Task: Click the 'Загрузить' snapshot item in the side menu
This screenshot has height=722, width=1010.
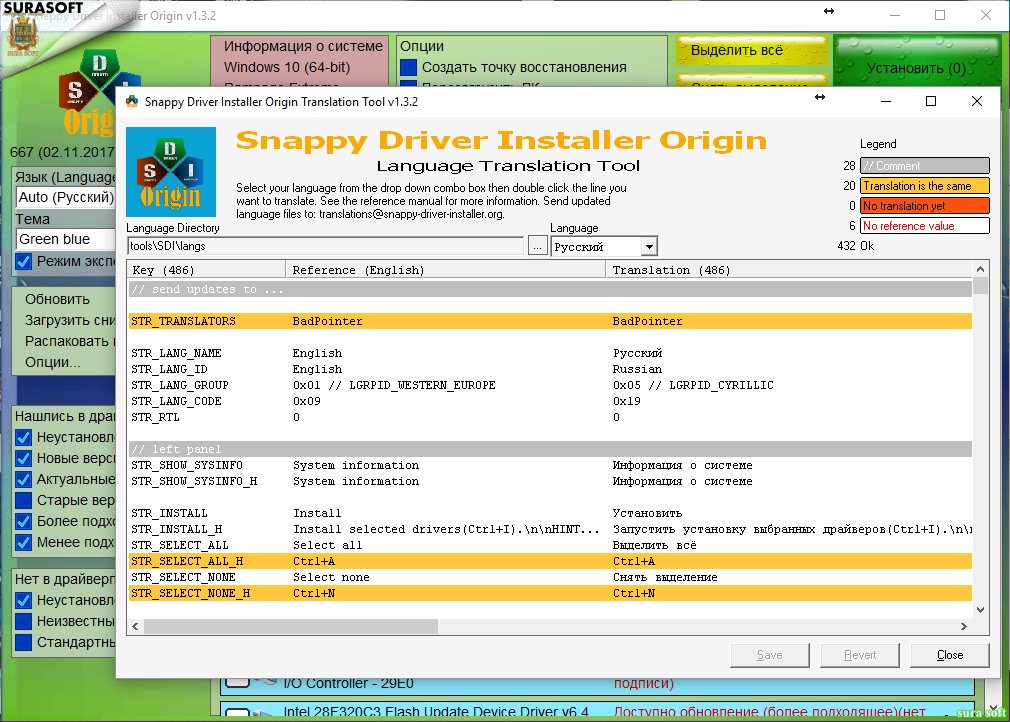Action: [70, 320]
